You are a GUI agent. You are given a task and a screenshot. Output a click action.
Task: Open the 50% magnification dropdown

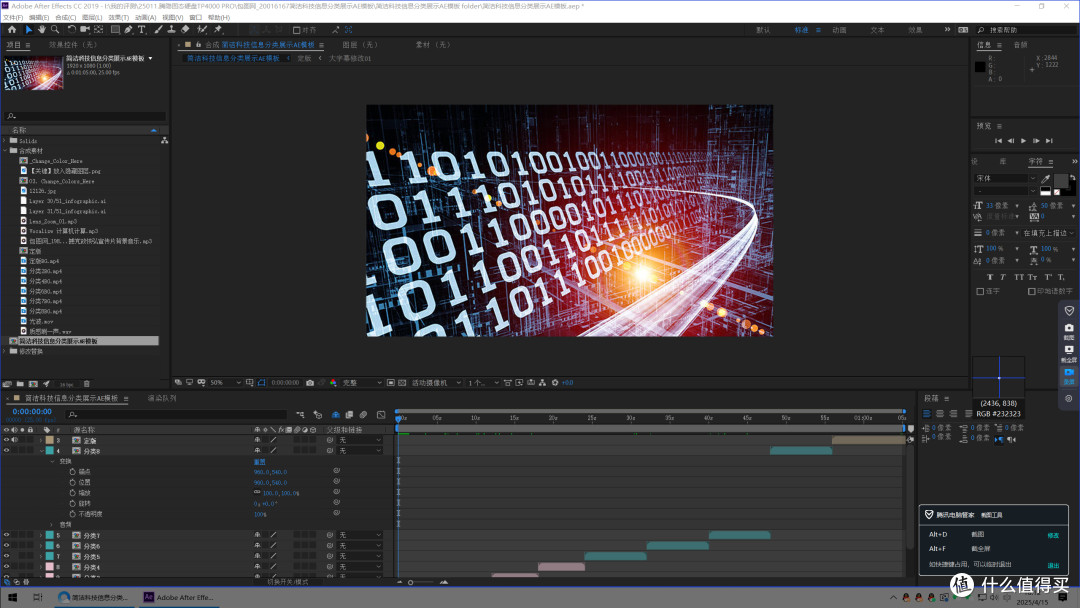[226, 383]
